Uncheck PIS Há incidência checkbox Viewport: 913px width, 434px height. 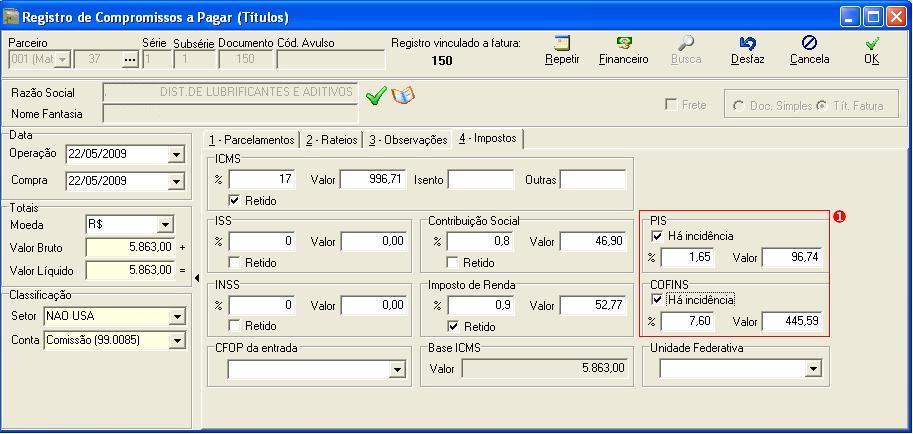[x=657, y=237]
